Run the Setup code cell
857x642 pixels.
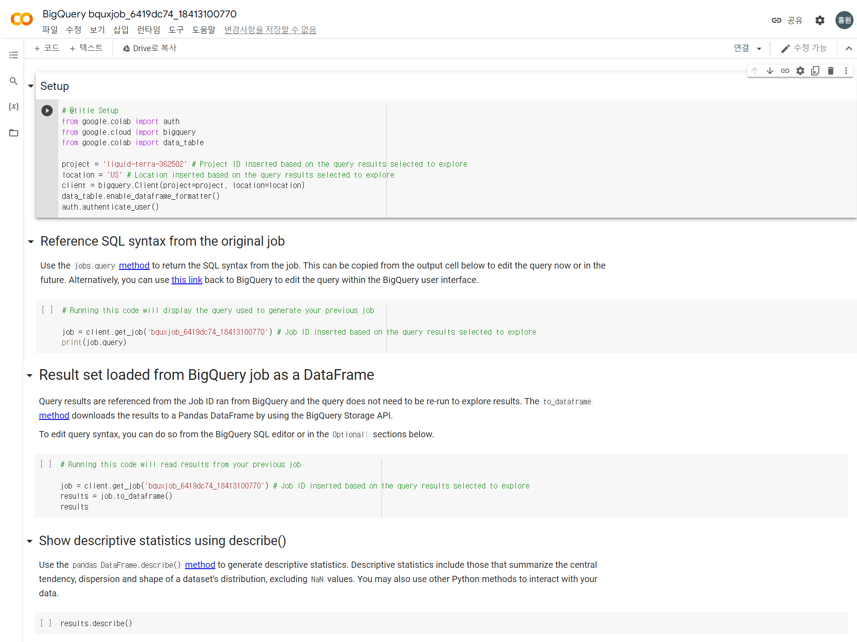tap(47, 110)
